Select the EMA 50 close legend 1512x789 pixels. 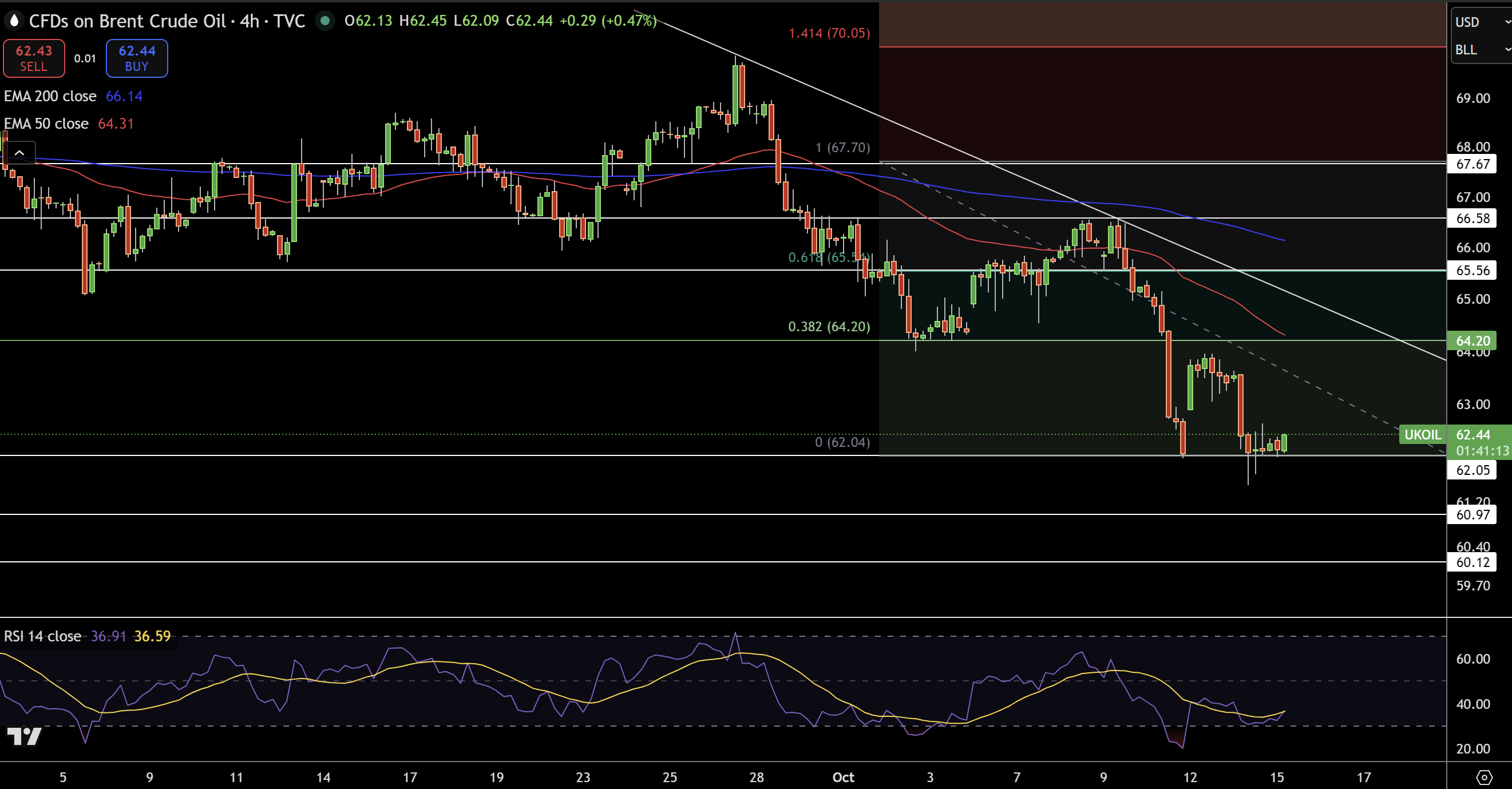click(x=46, y=124)
